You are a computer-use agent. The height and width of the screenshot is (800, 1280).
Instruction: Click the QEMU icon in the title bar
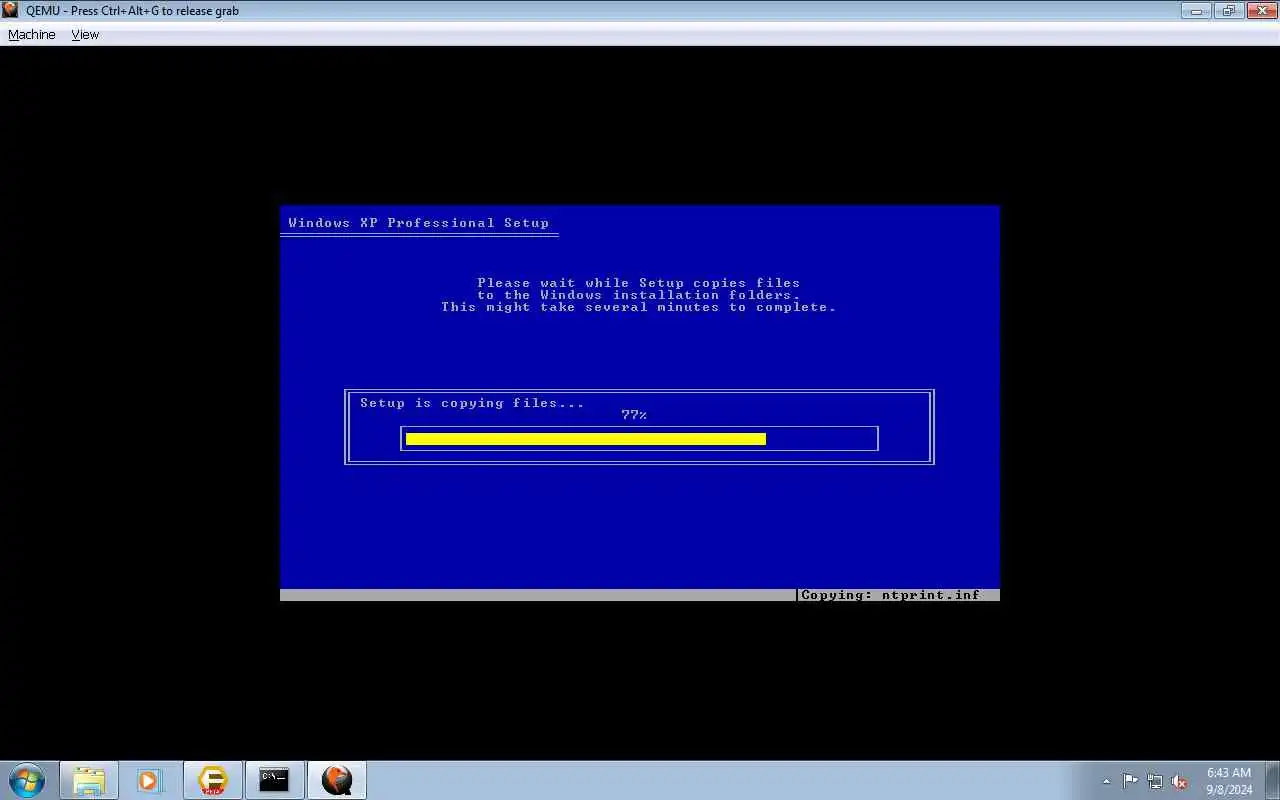coord(10,10)
